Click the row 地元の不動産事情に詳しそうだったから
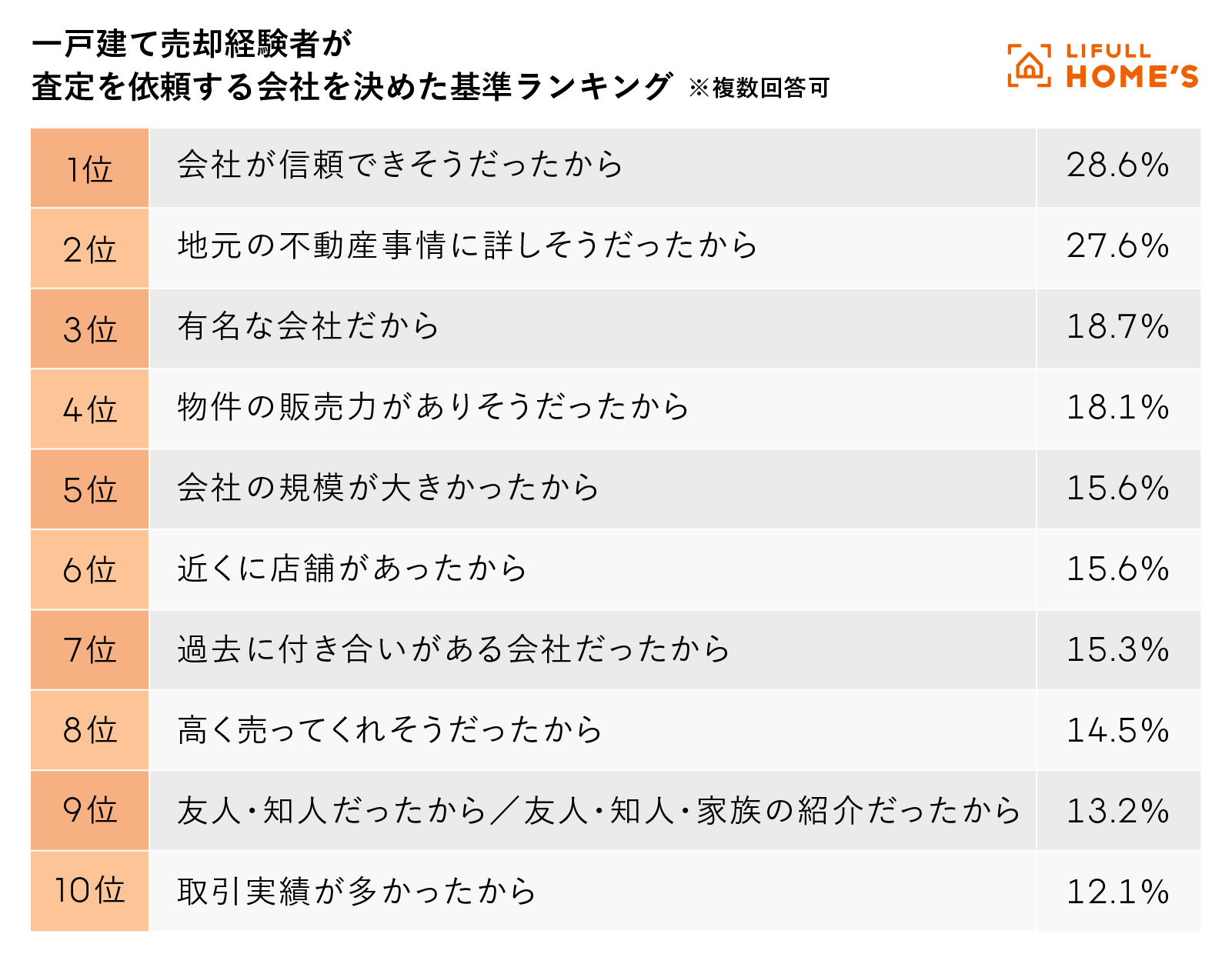The height and width of the screenshot is (964, 1232). tap(467, 246)
